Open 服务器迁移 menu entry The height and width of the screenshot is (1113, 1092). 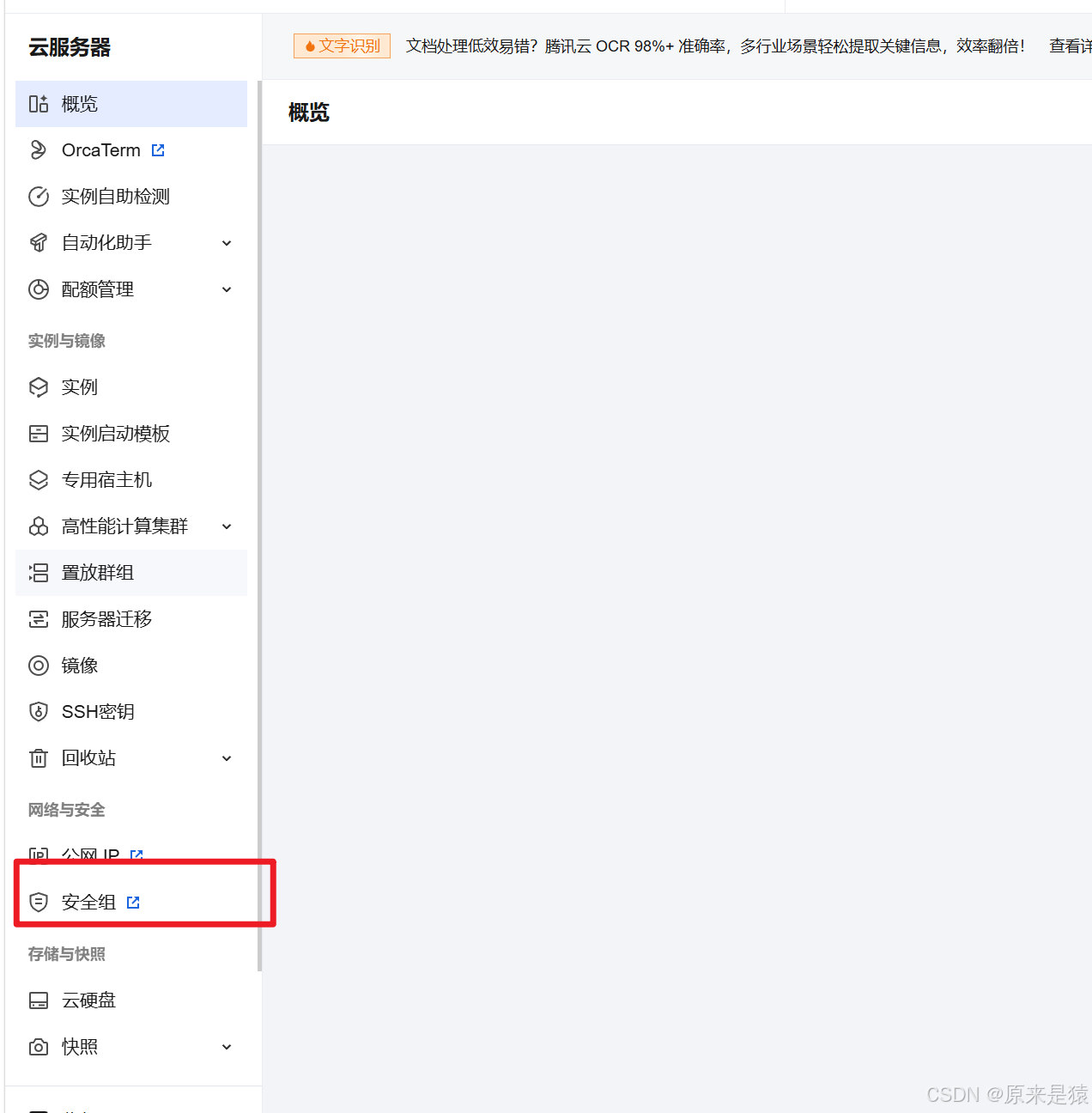click(131, 619)
